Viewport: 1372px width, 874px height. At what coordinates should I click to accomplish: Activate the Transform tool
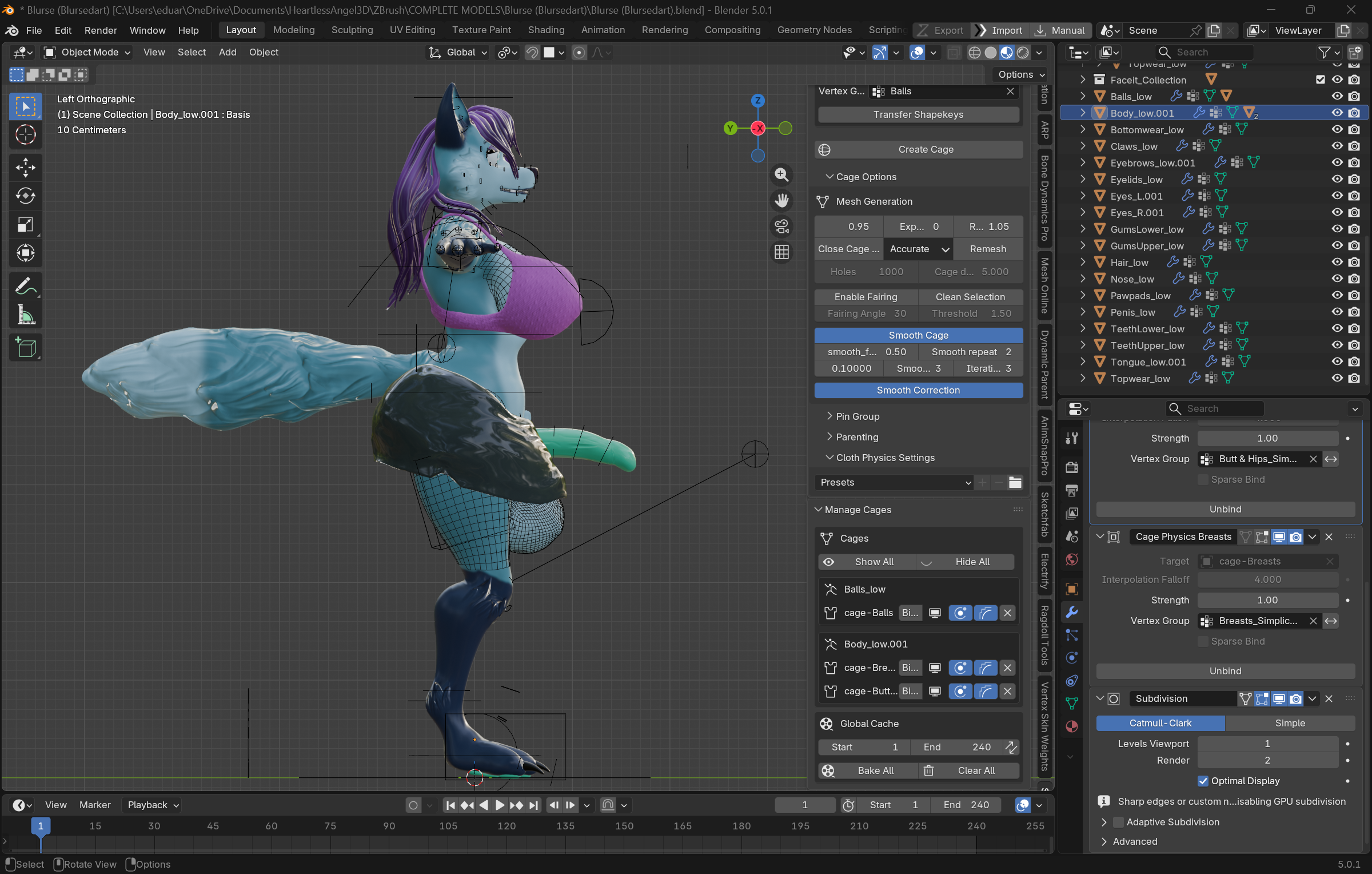(x=26, y=253)
